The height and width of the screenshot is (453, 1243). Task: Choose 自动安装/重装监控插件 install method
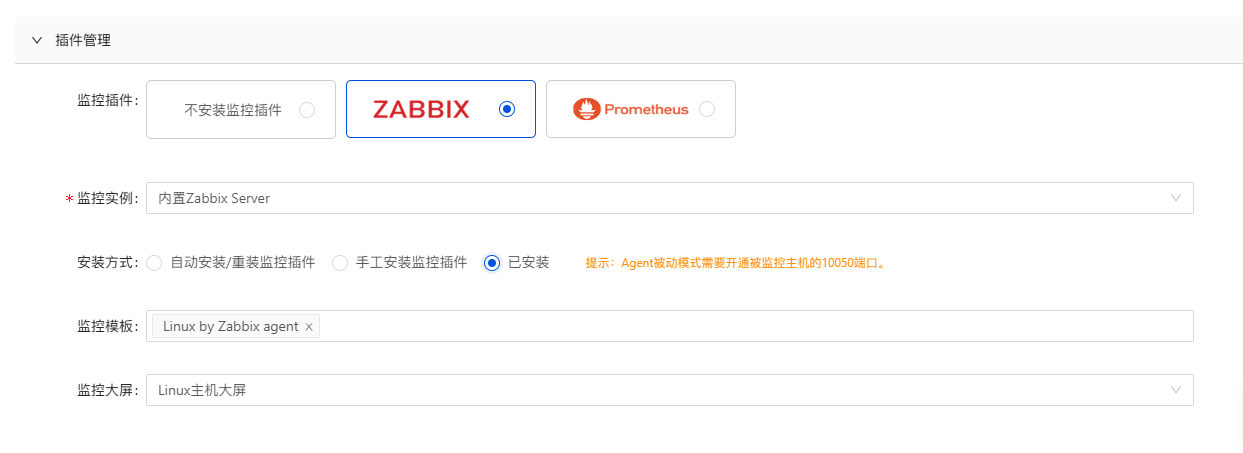click(154, 263)
